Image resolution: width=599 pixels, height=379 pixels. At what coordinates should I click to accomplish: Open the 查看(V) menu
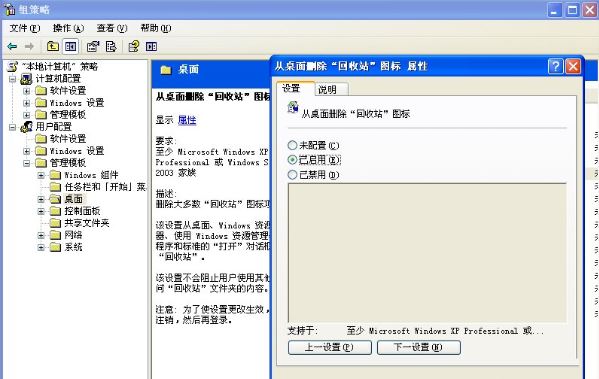[112, 28]
